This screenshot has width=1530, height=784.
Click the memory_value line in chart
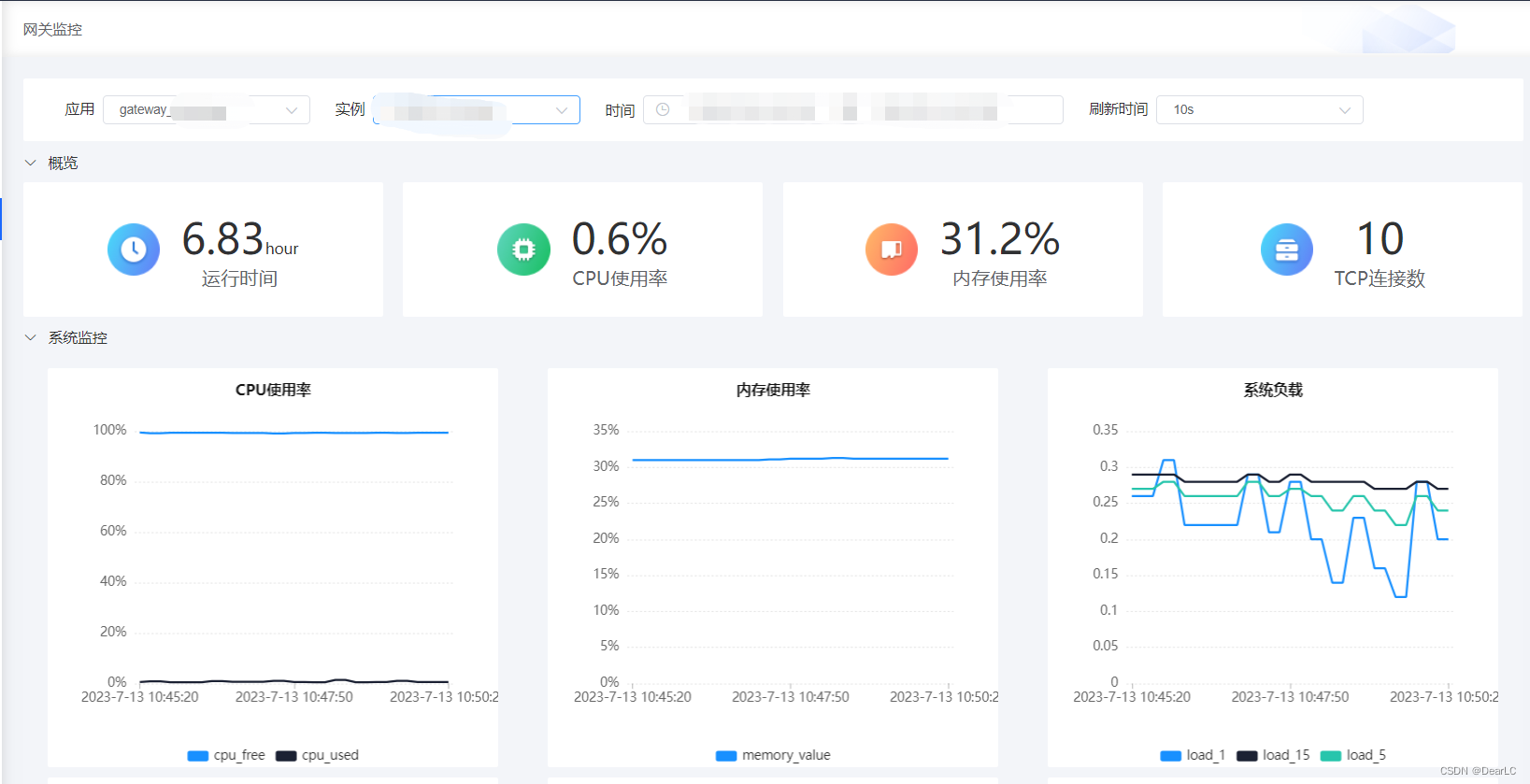[x=790, y=459]
